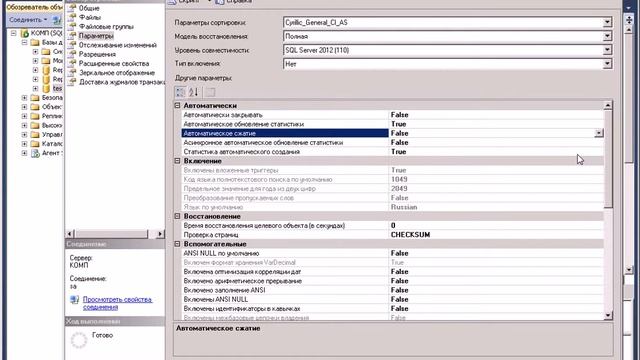
Task: Expand the Управление folder node
Action: [x=24, y=134]
